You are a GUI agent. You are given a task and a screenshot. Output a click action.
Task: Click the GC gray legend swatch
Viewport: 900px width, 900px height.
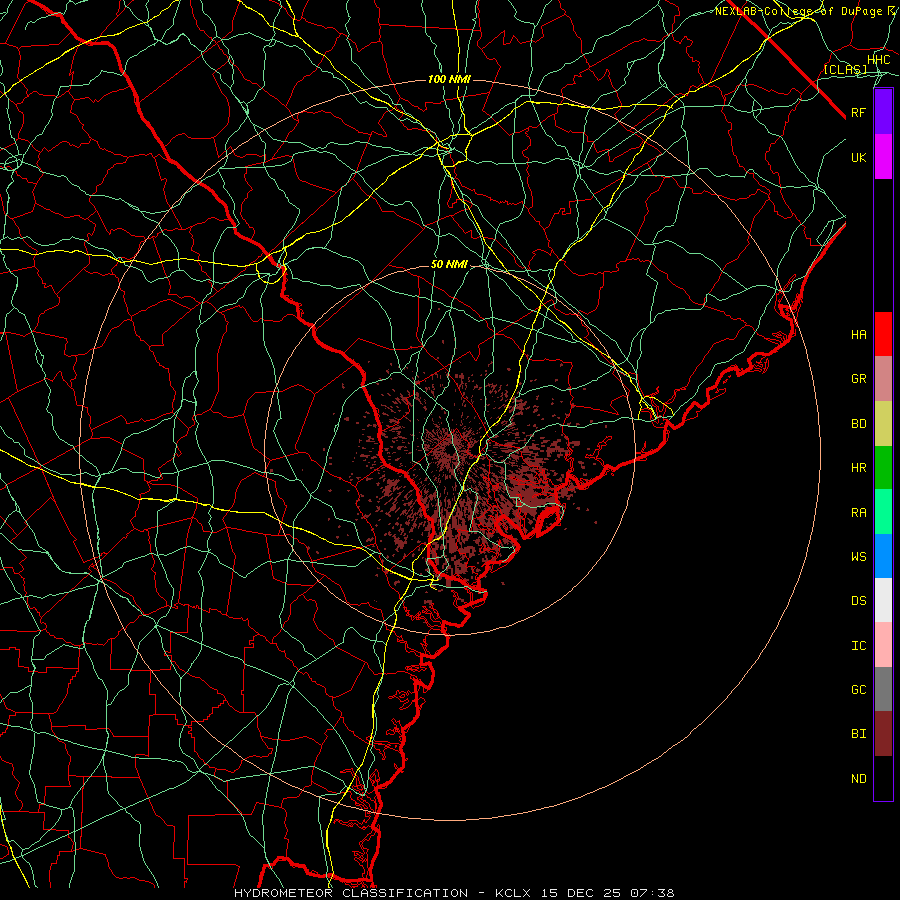pos(883,689)
